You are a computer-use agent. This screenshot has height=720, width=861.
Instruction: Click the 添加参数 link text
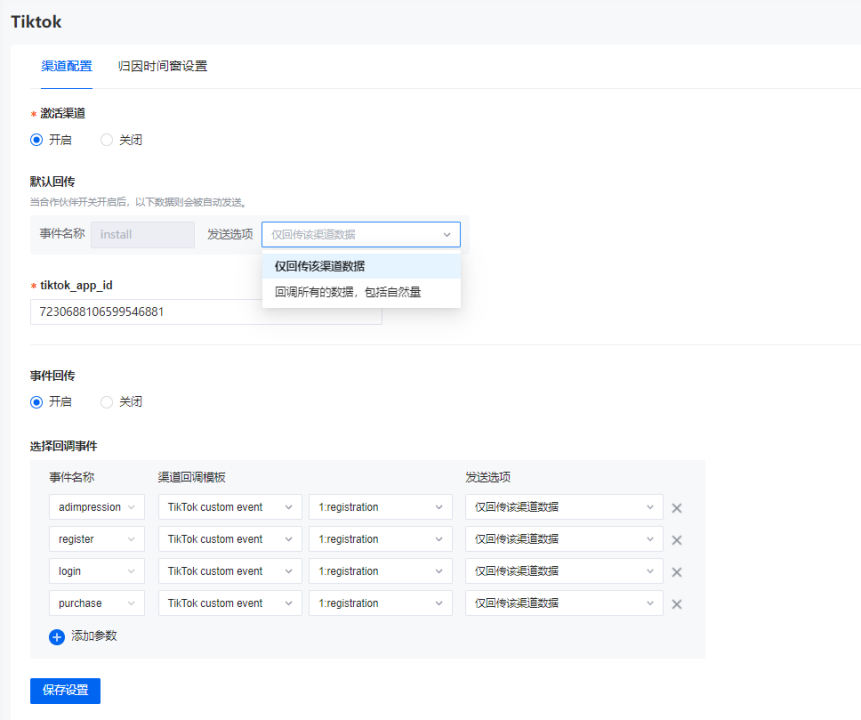(94, 636)
